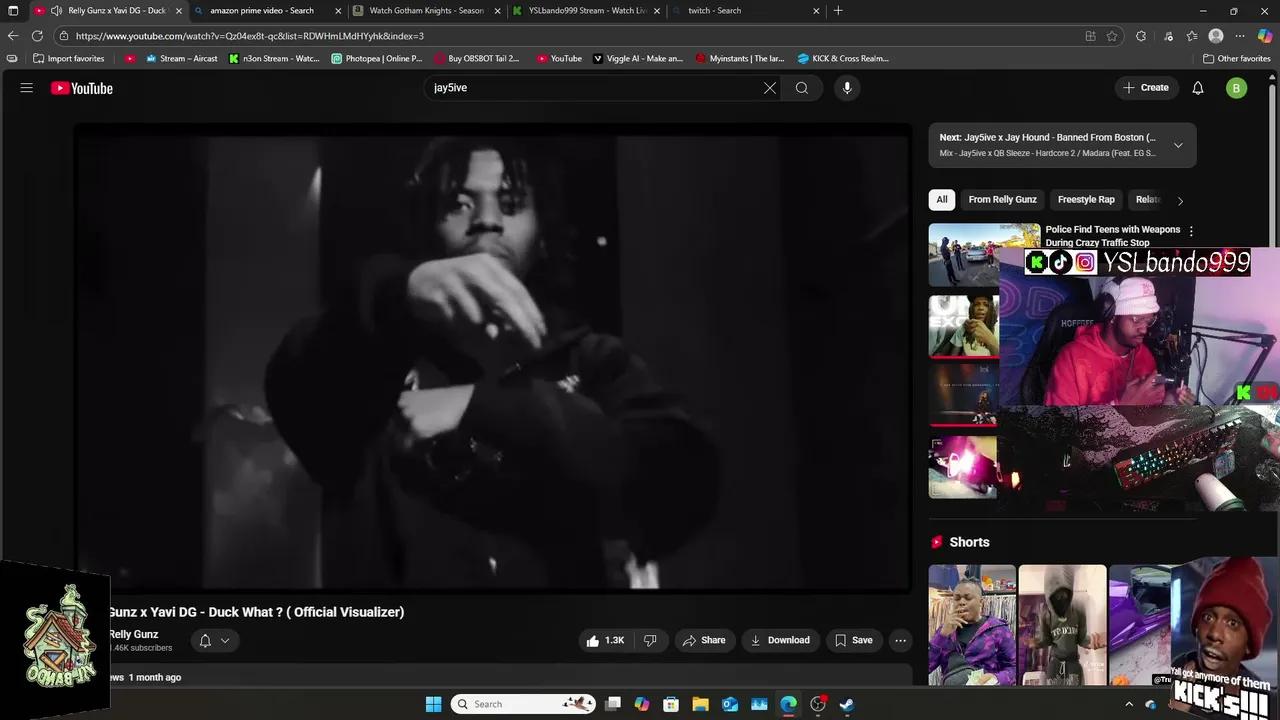Open Police Find Teens video thumbnail

pos(984,254)
